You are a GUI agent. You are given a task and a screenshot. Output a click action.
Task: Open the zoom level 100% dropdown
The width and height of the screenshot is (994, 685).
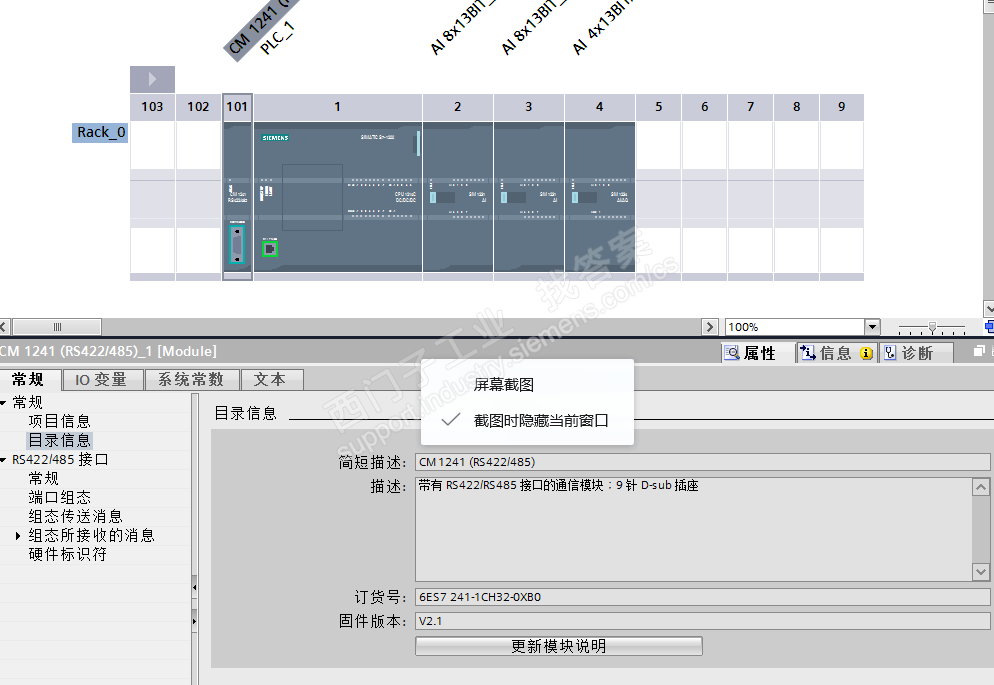872,327
